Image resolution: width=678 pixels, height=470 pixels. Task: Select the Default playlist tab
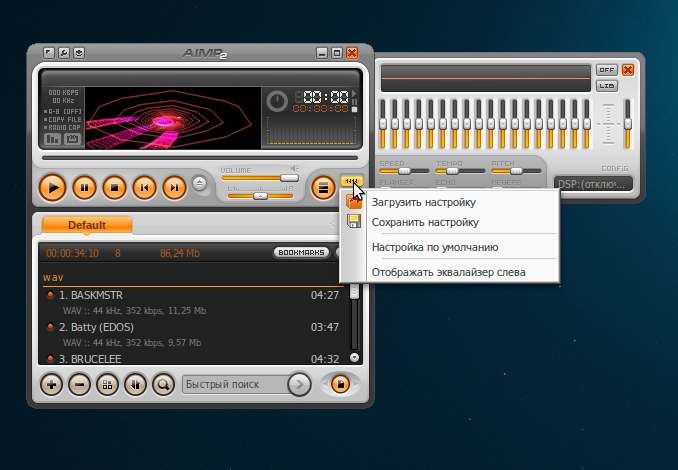87,225
